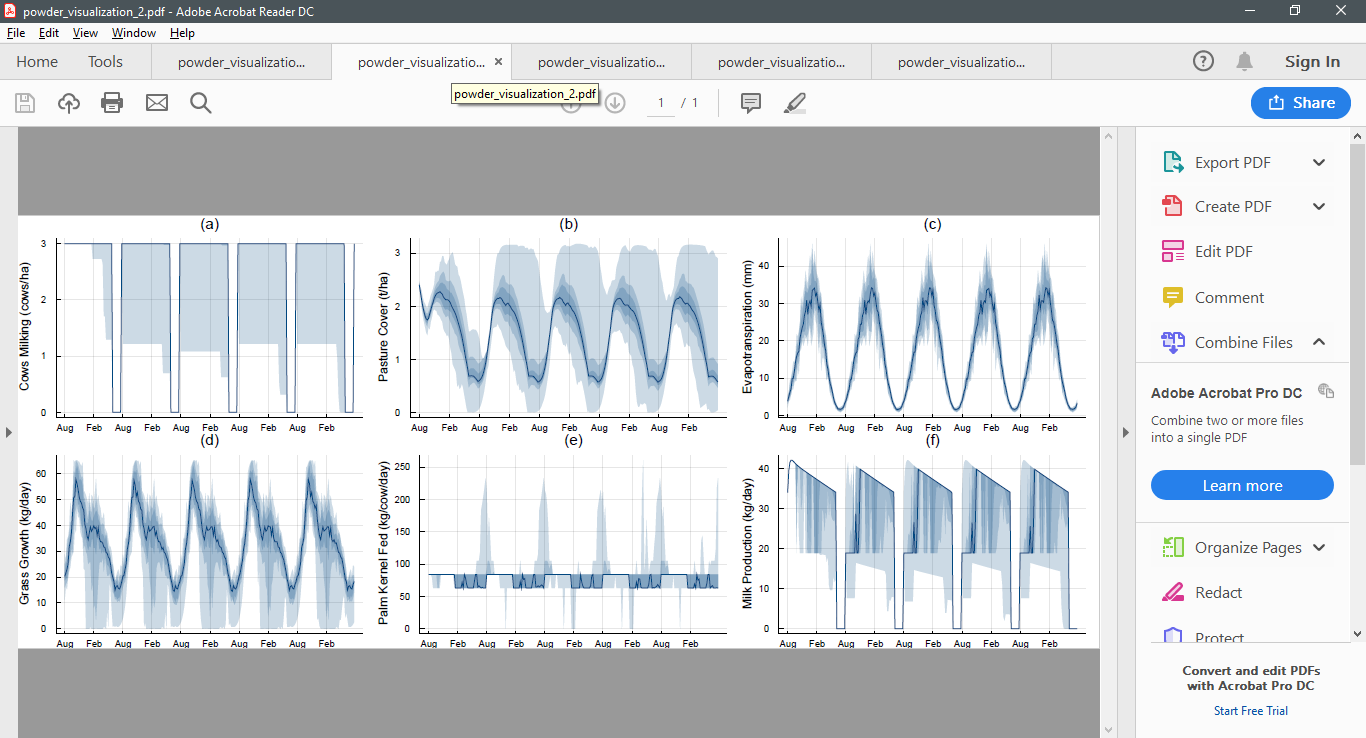The height and width of the screenshot is (738, 1366).
Task: Open the Find text magnifier icon
Action: (x=201, y=103)
